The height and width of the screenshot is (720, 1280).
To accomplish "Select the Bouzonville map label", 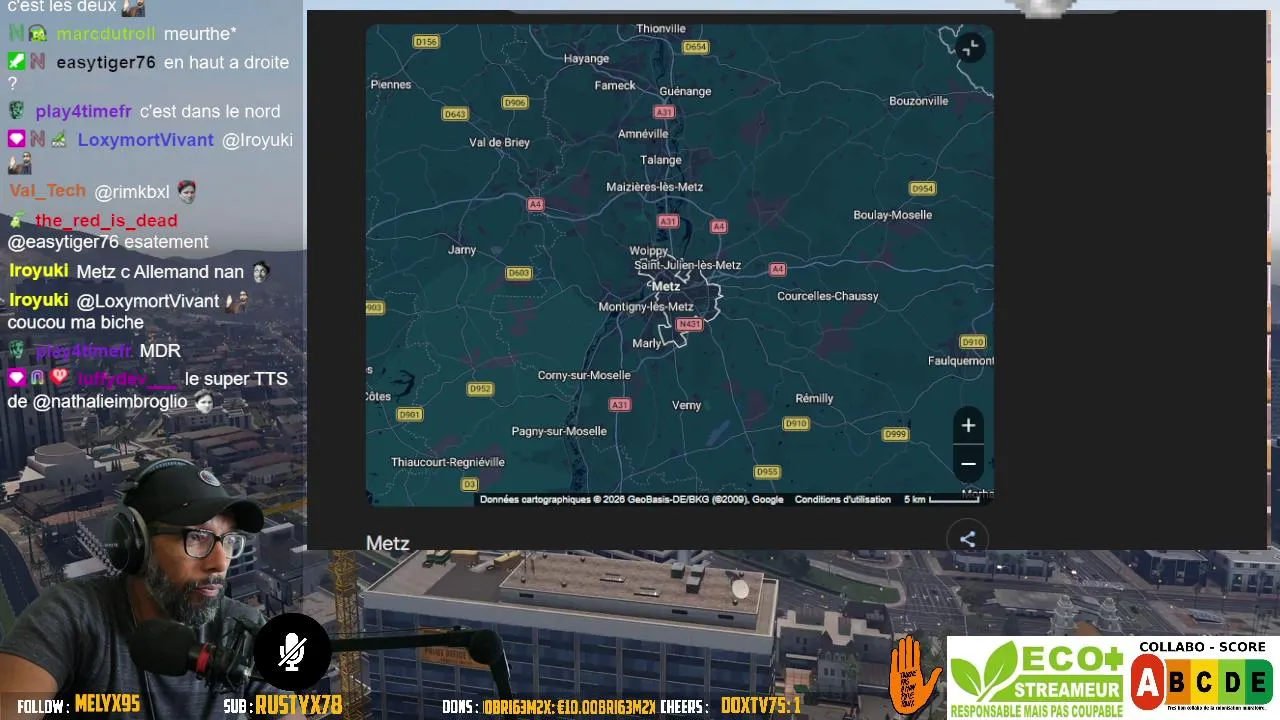I will coord(919,101).
